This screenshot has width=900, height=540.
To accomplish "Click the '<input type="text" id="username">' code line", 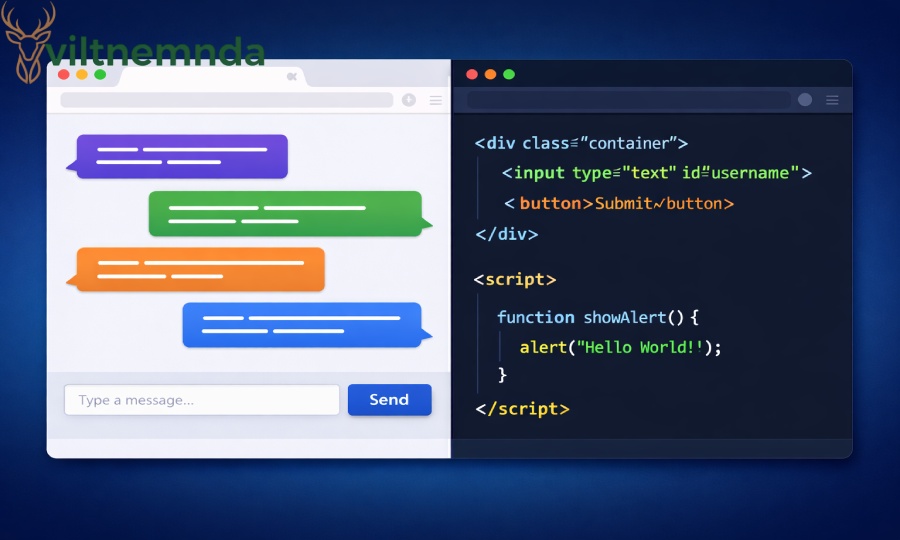I will (657, 173).
